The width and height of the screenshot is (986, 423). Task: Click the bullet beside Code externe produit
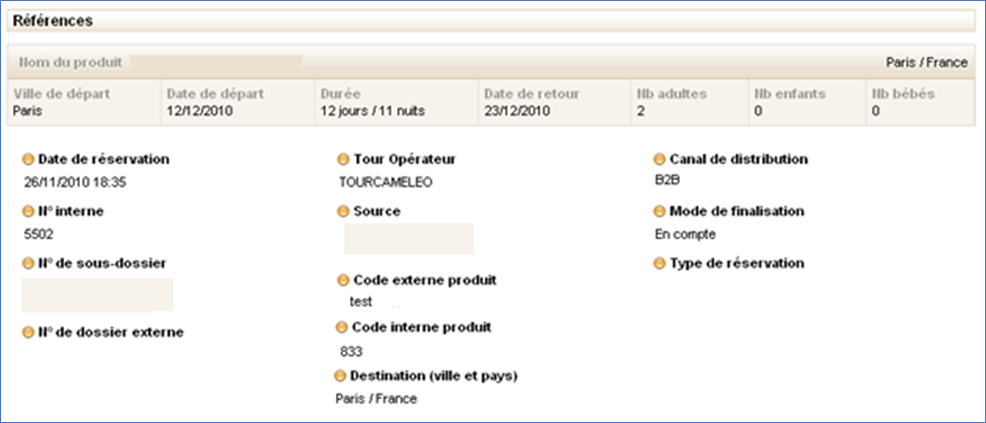pos(345,280)
